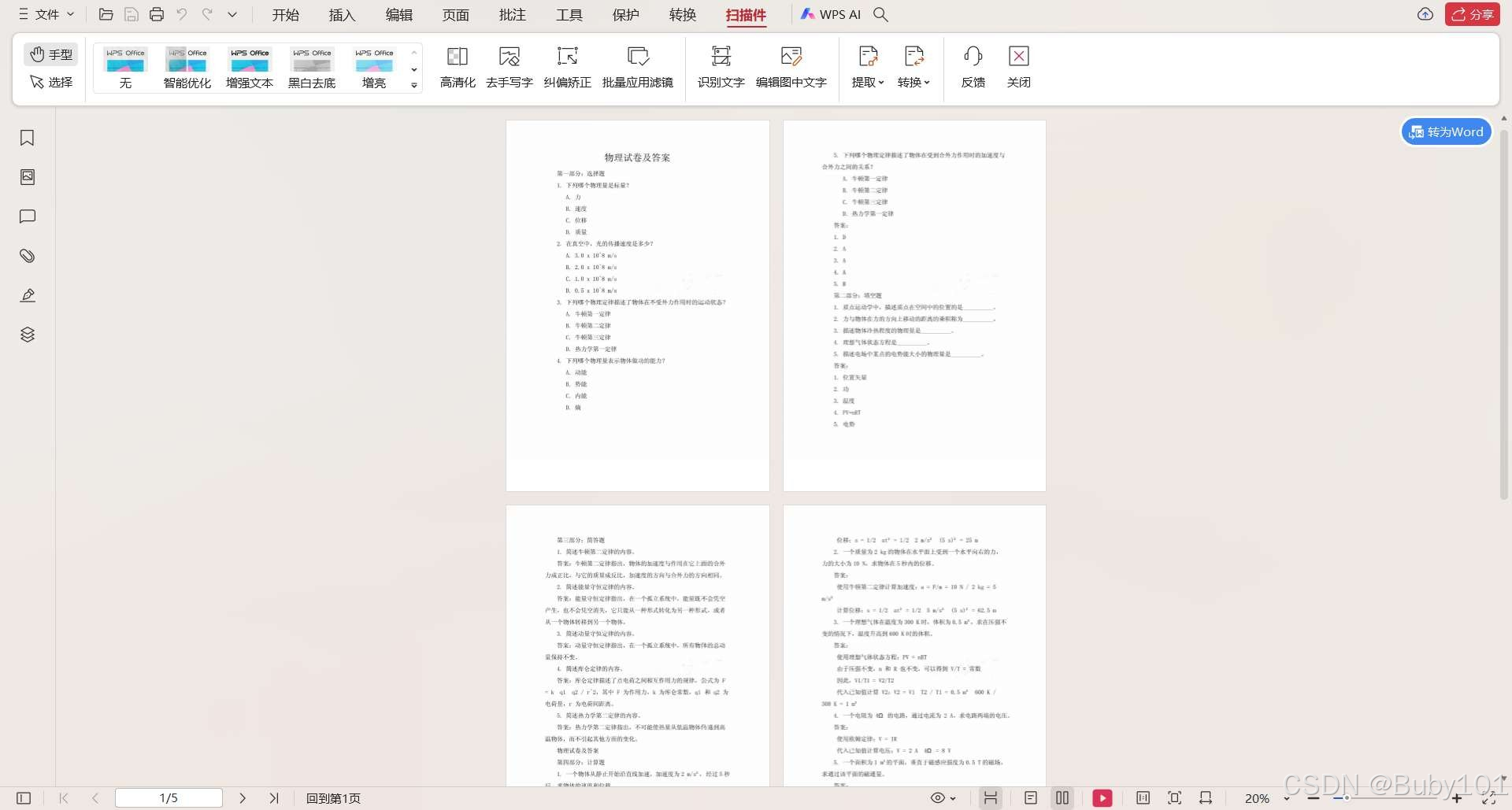Screen dimensions: 1512x810
Task: Apply the 增亮 filter preset
Action: pyautogui.click(x=374, y=68)
